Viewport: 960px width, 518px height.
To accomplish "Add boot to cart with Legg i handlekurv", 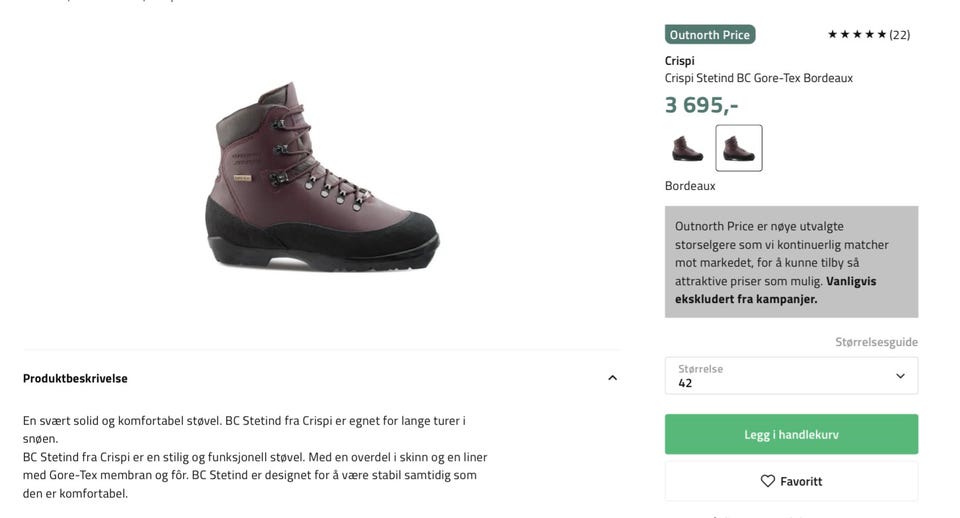I will 791,434.
